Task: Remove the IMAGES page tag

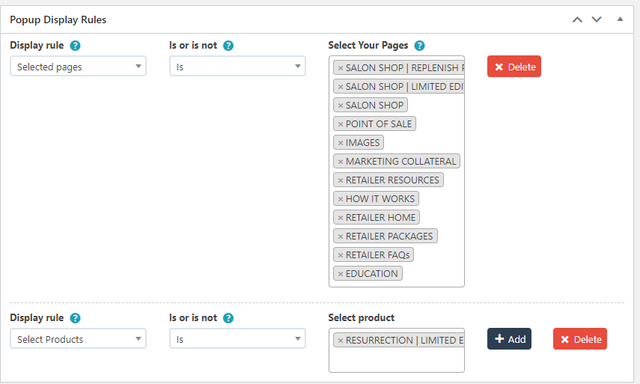Action: pos(340,143)
